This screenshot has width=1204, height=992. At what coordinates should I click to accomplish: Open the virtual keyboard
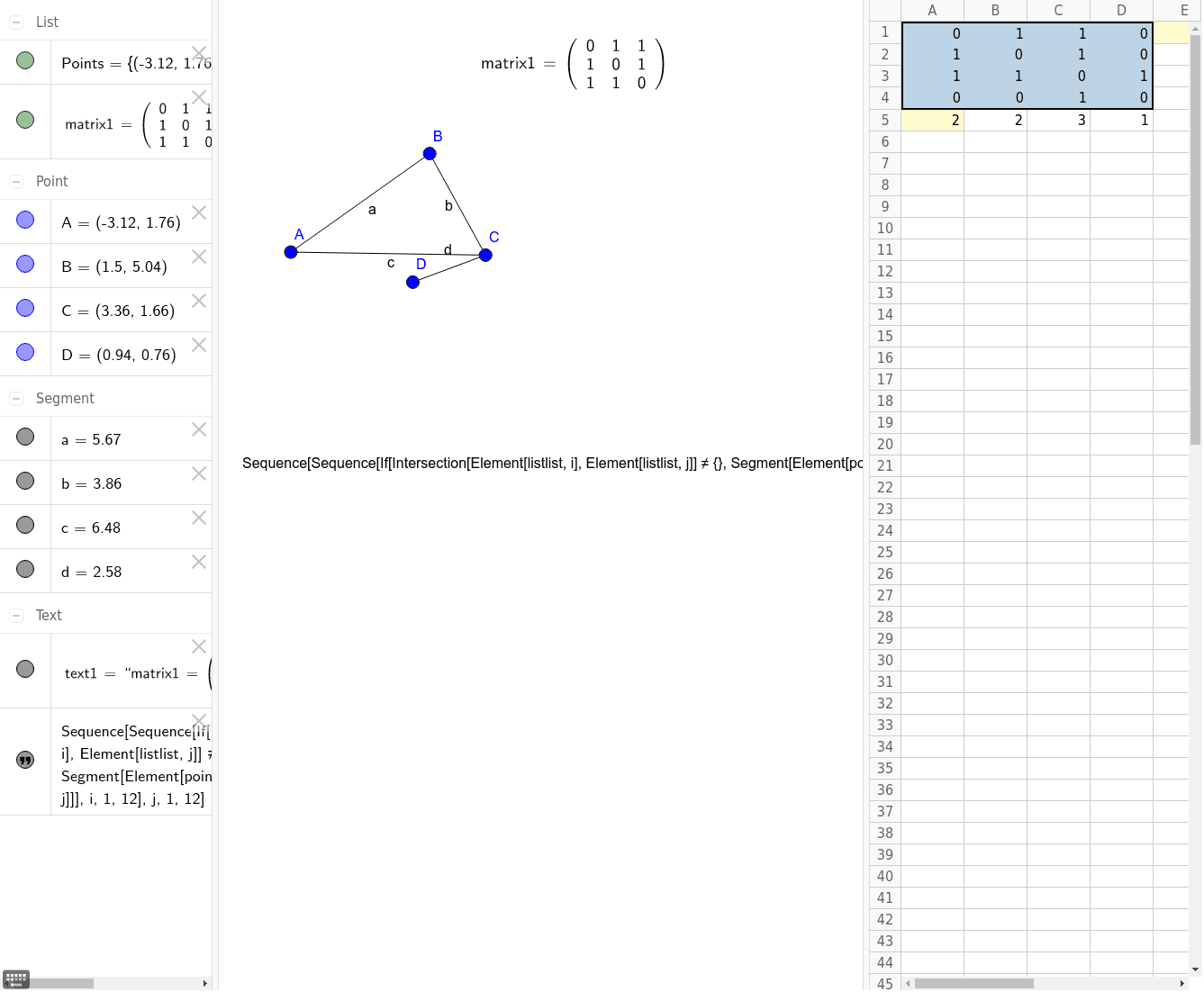[x=15, y=978]
